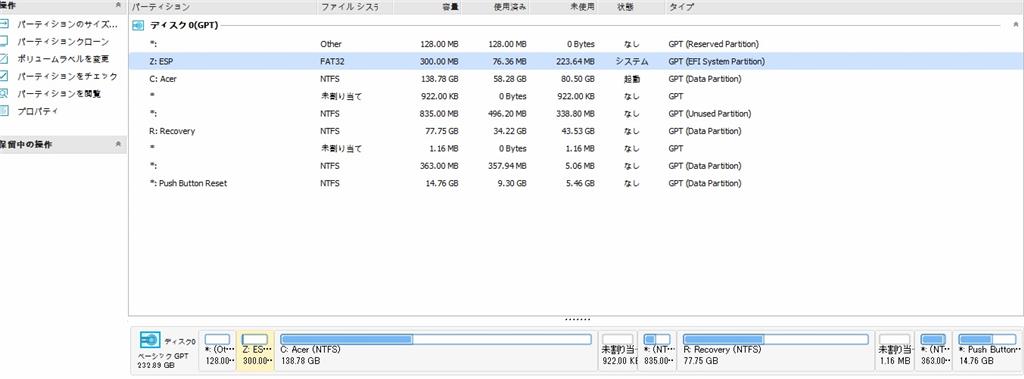Sort by 使用済み column header
Image resolution: width=1024 pixels, height=379 pixels.
pos(496,7)
